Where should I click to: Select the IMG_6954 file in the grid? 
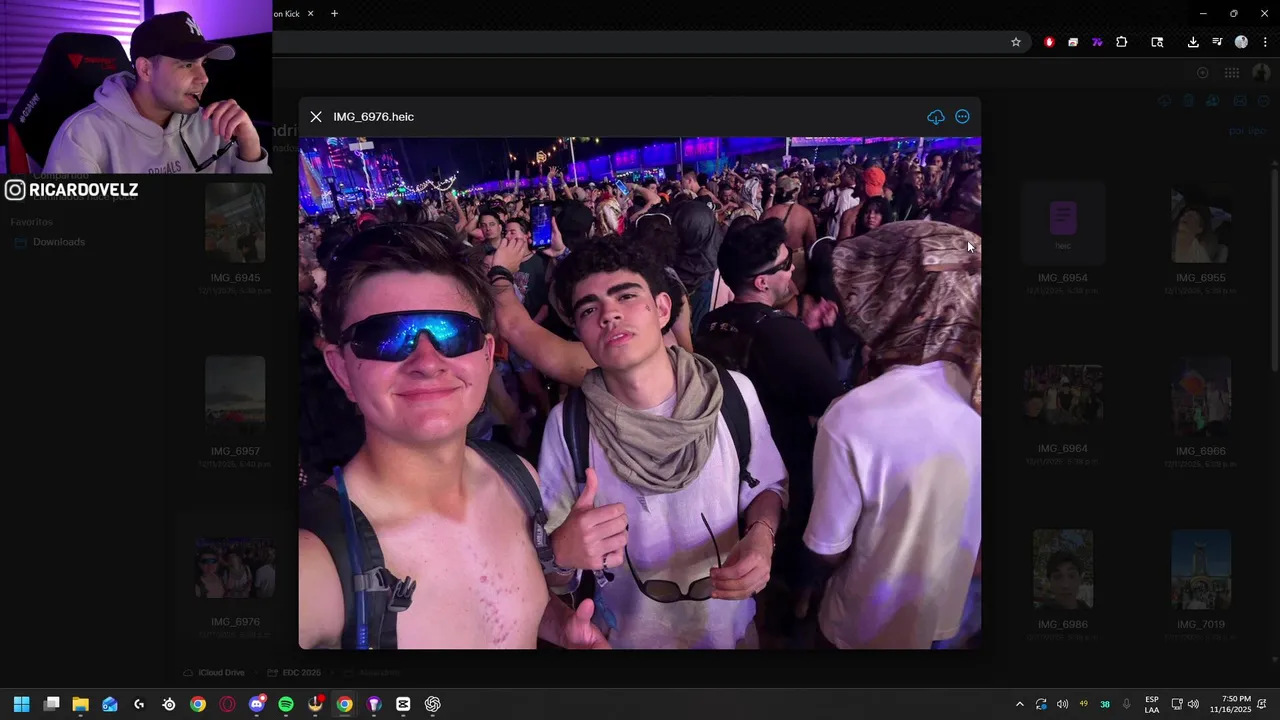pyautogui.click(x=1062, y=224)
